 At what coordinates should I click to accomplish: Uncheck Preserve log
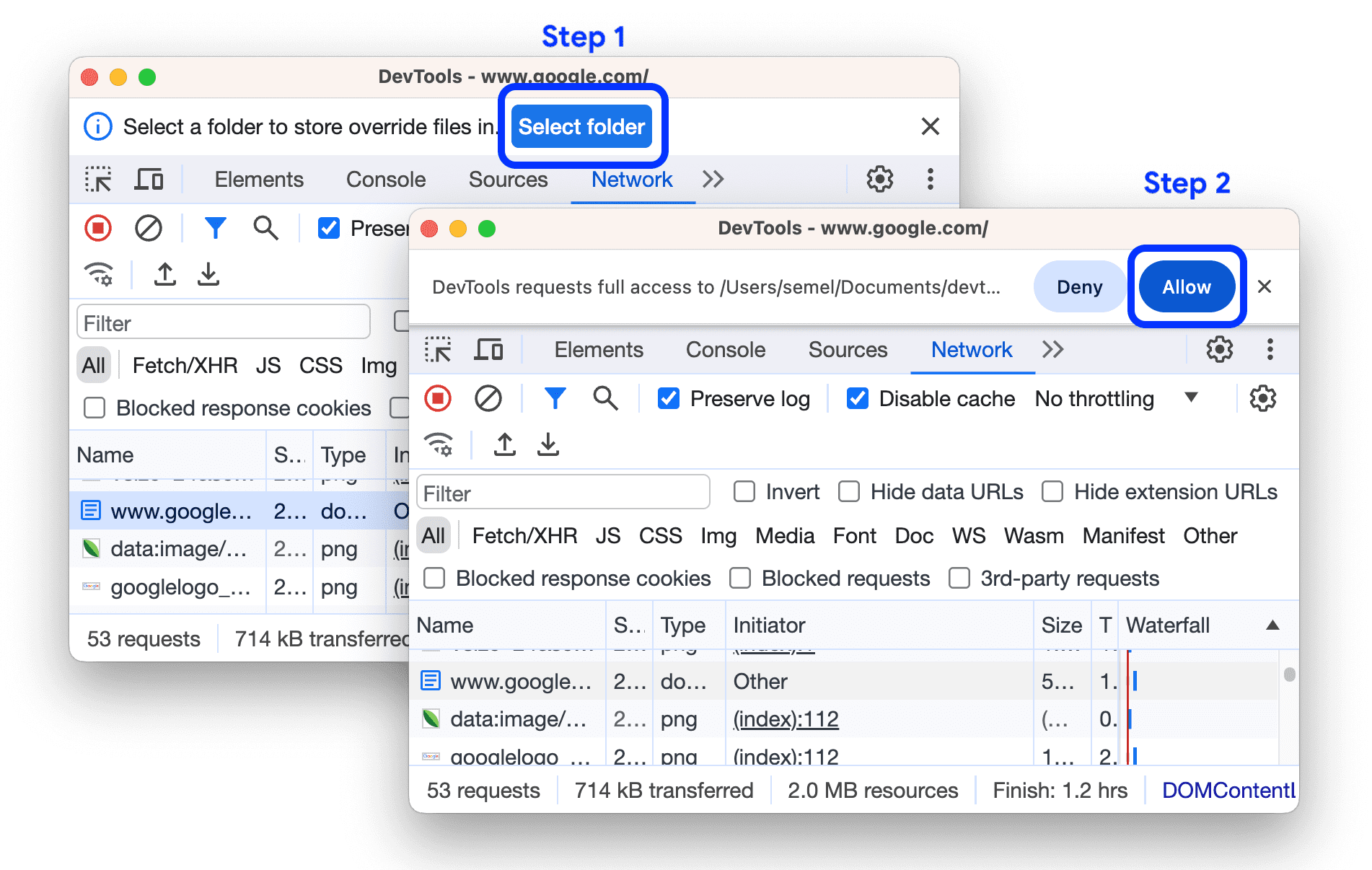point(668,398)
